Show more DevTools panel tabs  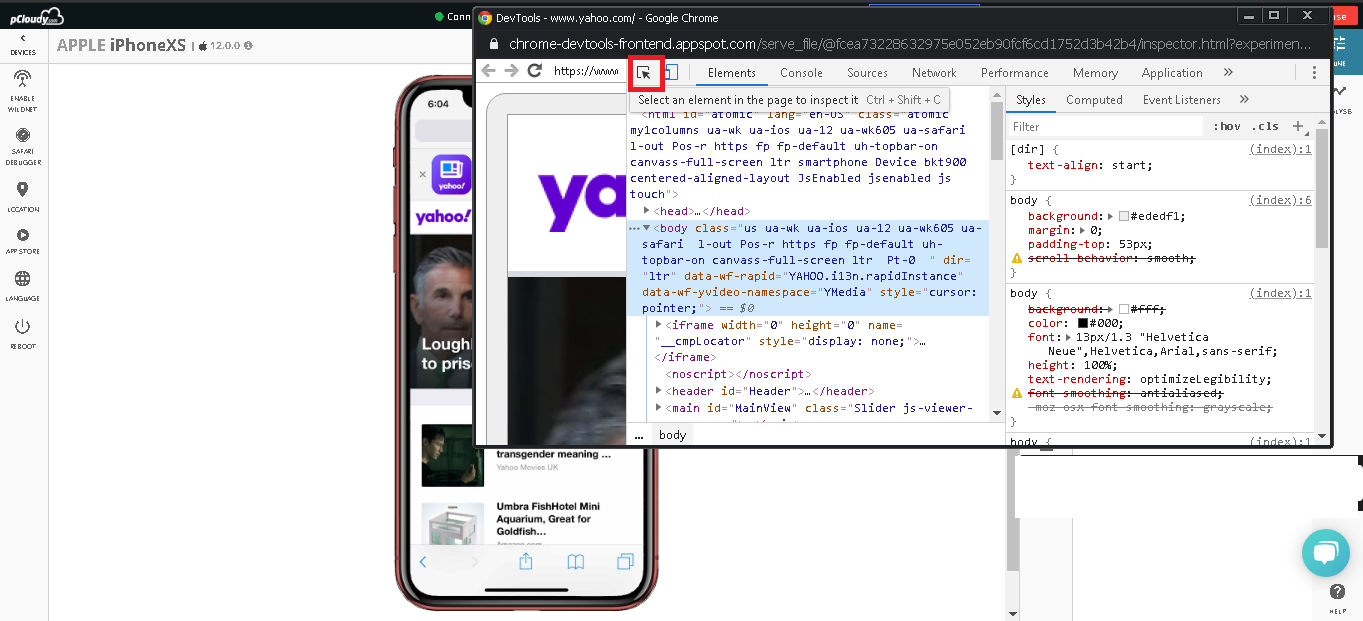coord(1228,73)
